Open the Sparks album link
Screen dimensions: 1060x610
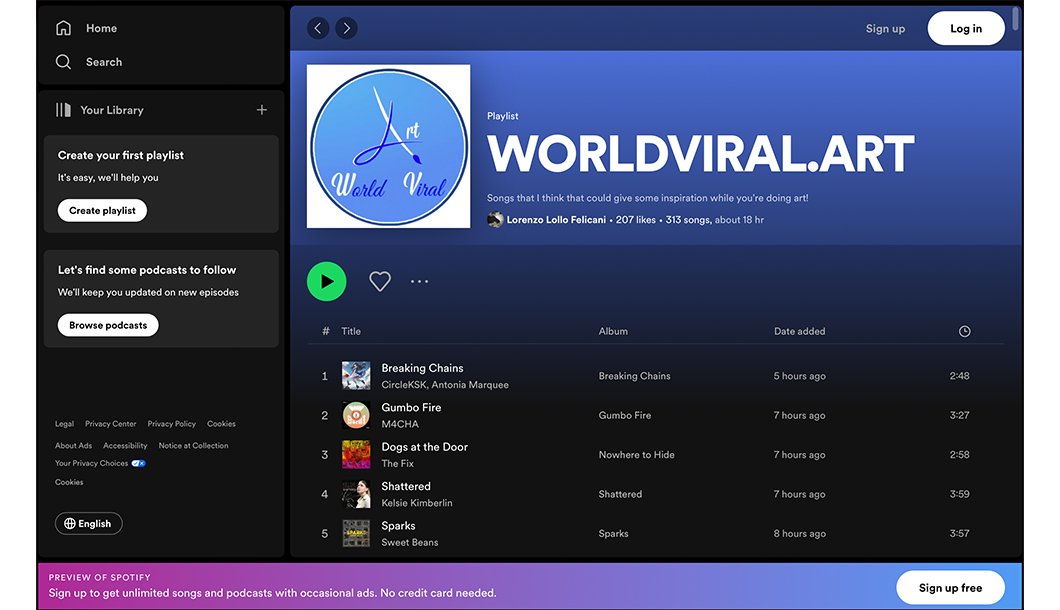[x=614, y=534]
